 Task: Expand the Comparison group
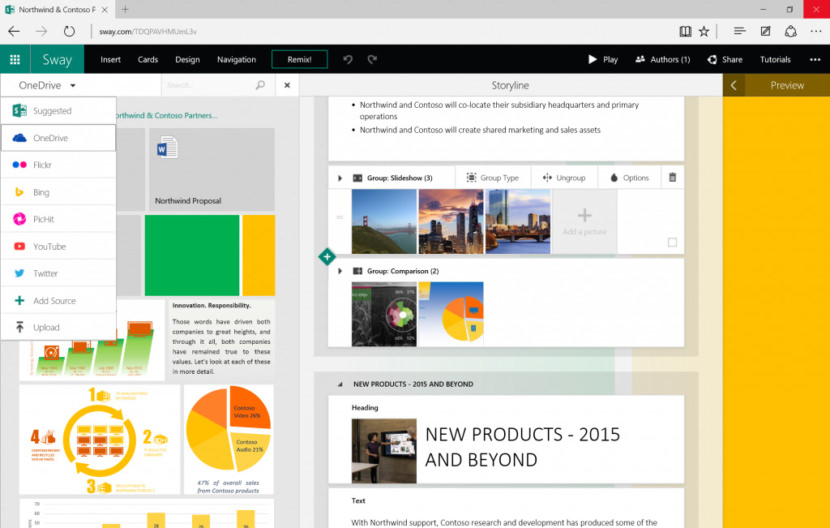point(340,271)
